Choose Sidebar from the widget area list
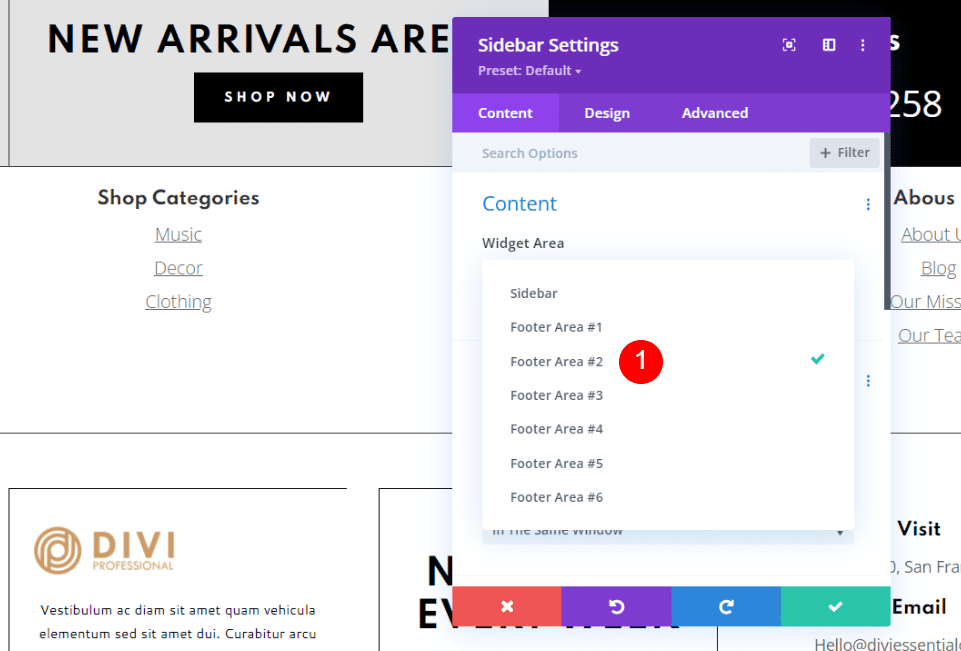 [534, 293]
